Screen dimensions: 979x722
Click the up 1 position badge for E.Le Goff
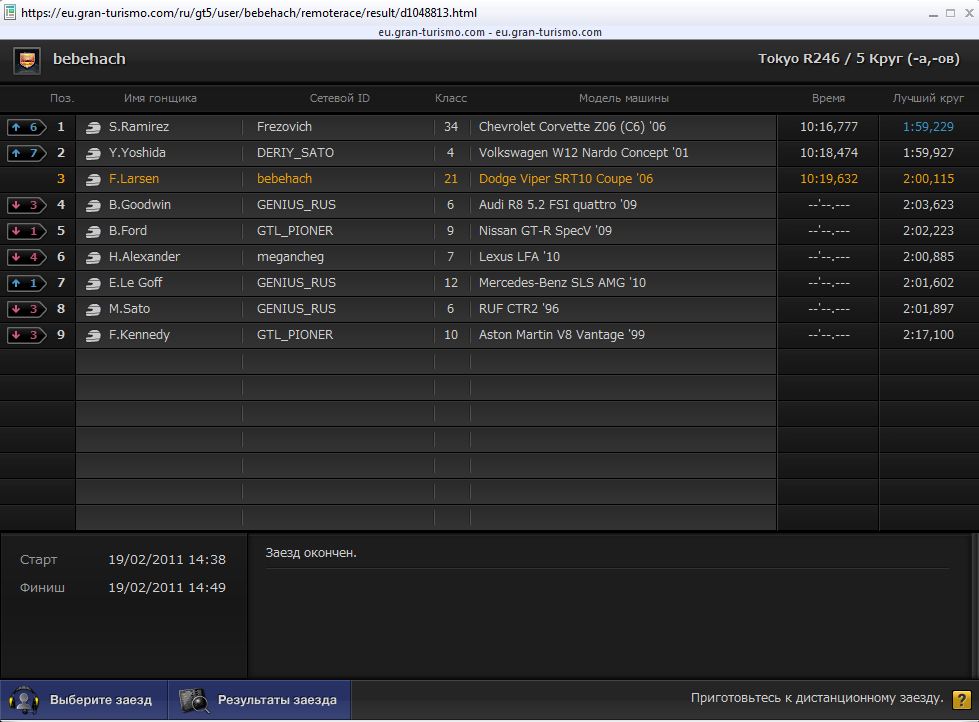tap(26, 283)
